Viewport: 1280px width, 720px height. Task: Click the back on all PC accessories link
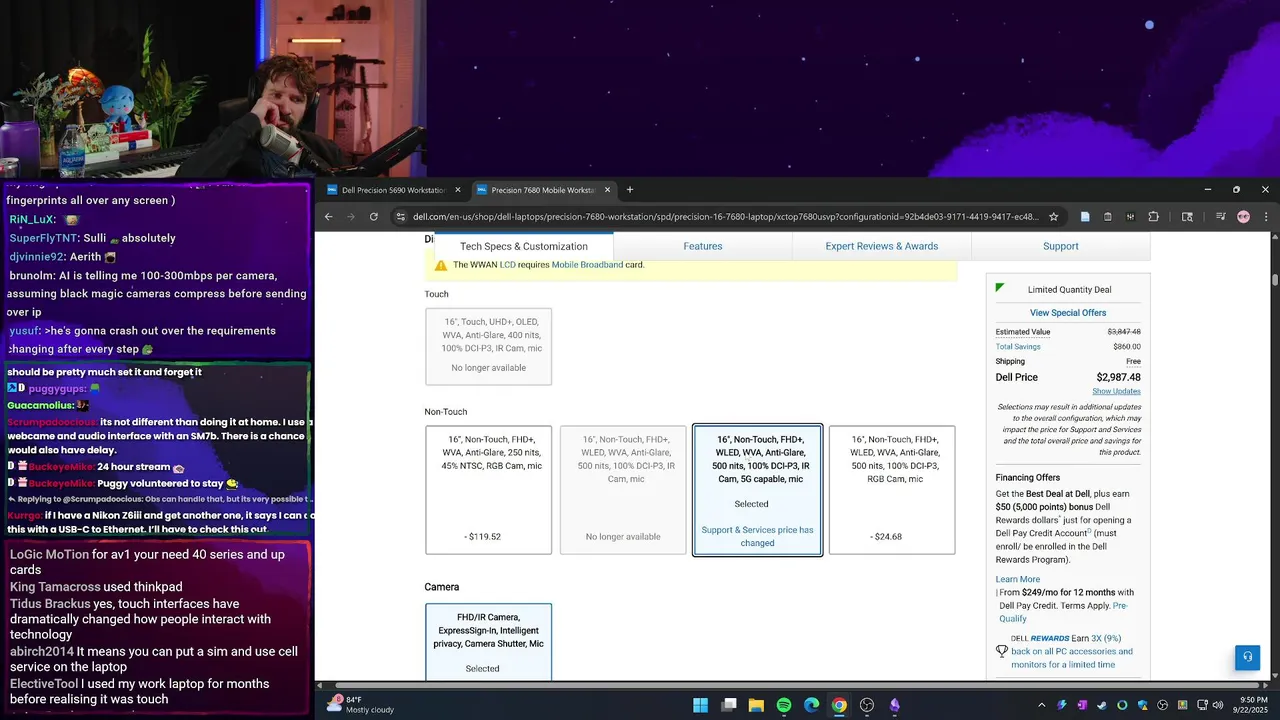pos(1072,658)
